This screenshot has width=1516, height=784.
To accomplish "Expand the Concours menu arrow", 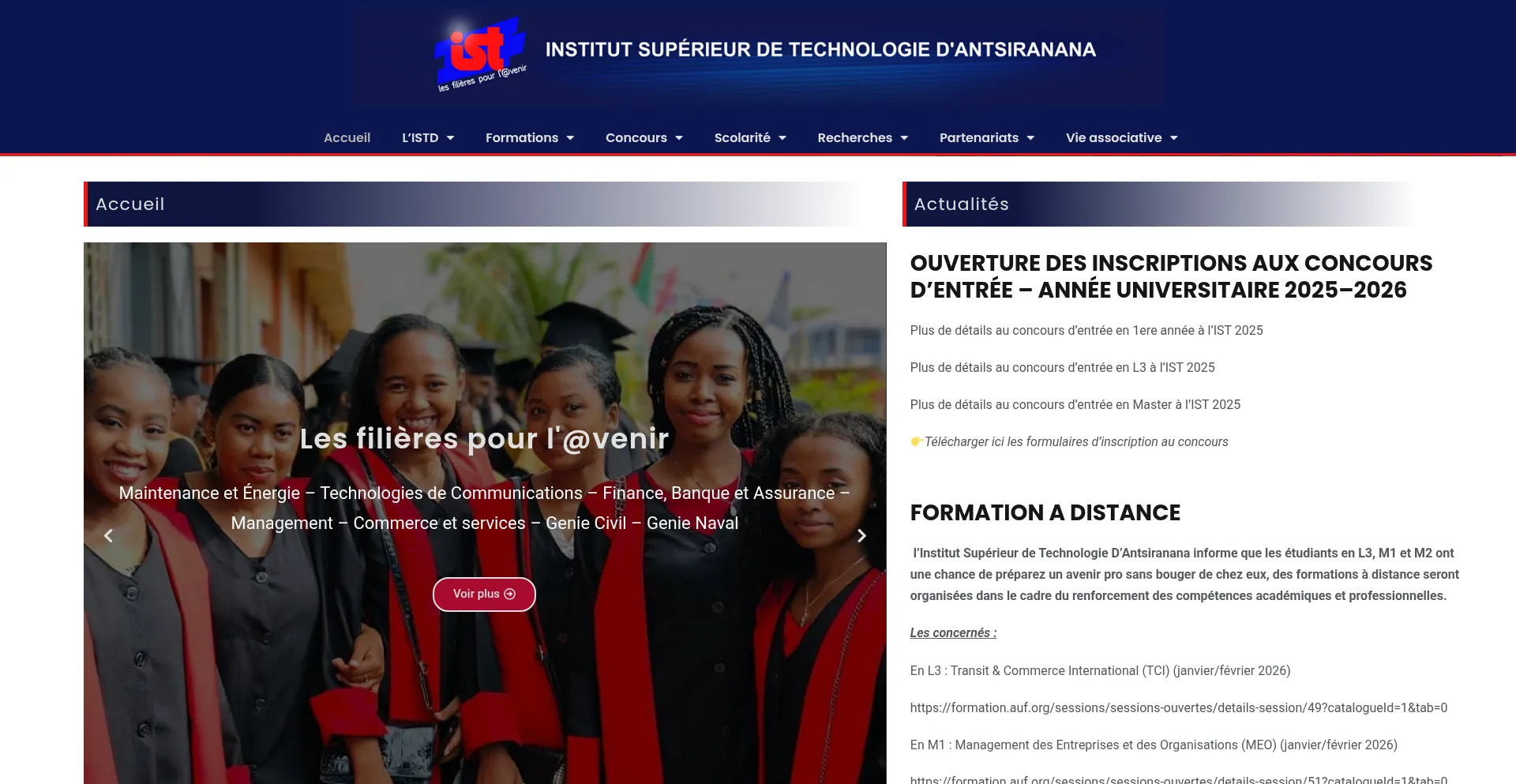I will point(678,138).
